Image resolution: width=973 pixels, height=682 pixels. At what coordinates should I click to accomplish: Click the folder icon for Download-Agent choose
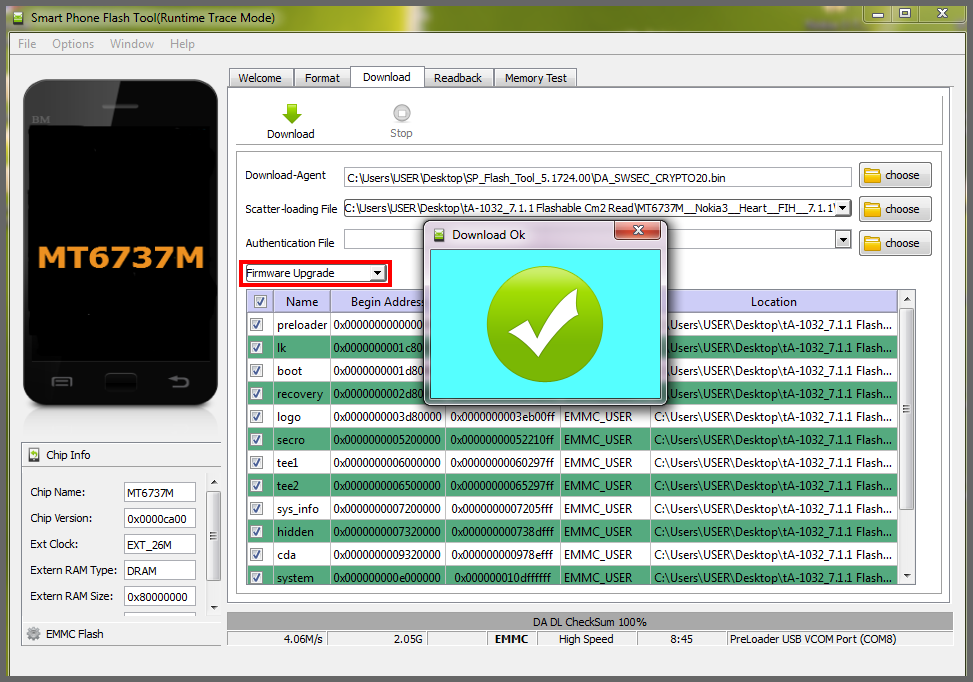click(x=872, y=176)
